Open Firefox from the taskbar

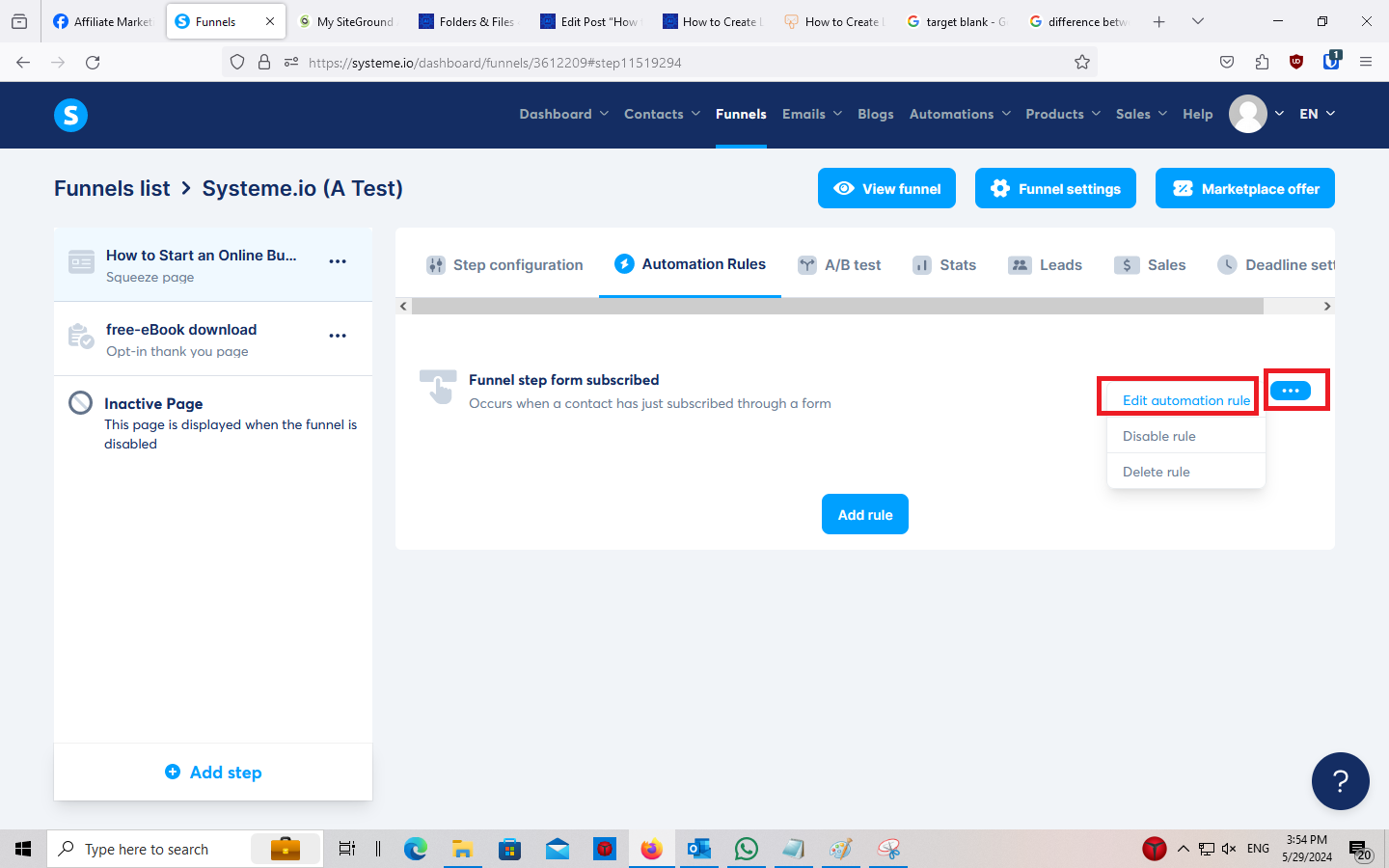(x=652, y=849)
